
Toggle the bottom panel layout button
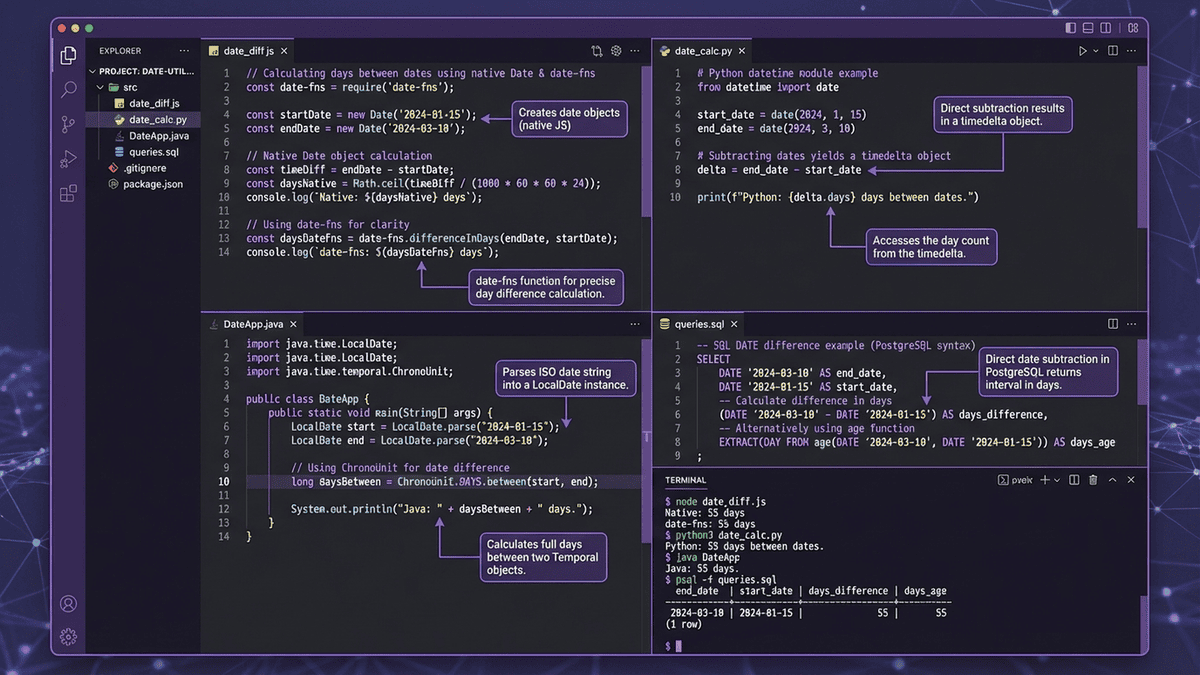coord(1090,28)
